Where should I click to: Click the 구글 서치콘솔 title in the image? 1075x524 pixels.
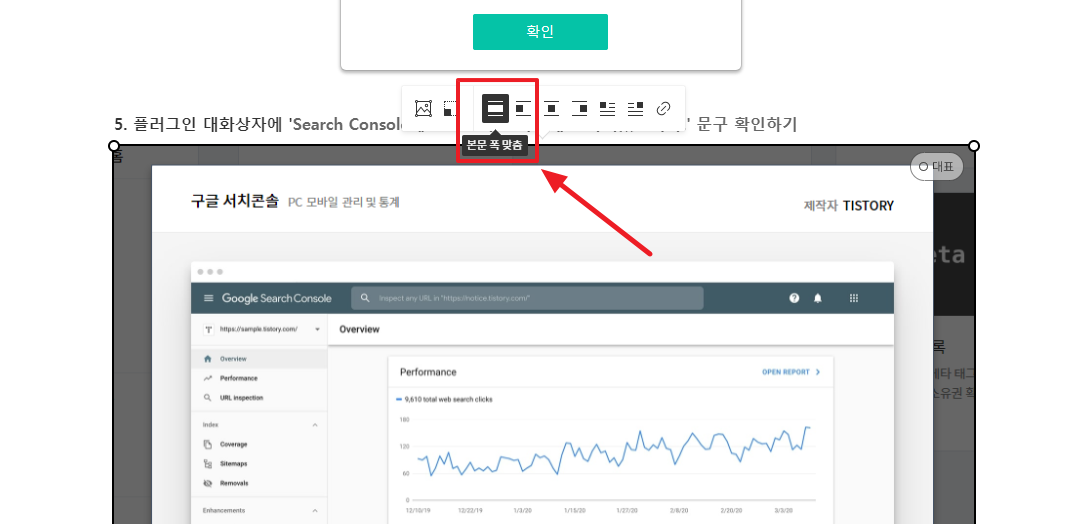click(235, 202)
